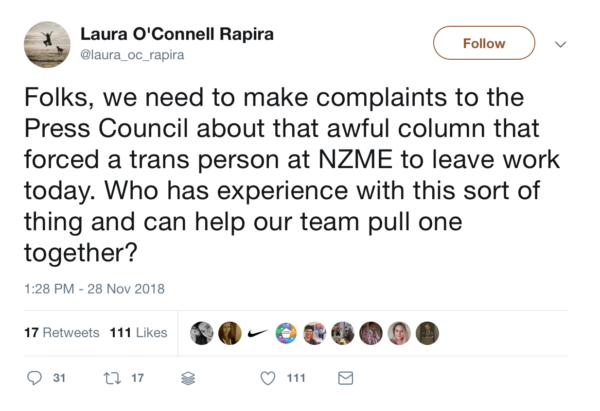The image size is (600, 411).
Task: Open Laura O'Connell Rapira's profile picture
Action: (x=46, y=45)
